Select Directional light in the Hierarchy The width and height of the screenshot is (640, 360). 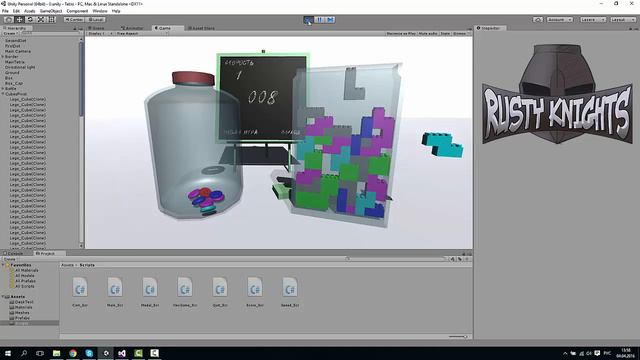point(20,67)
